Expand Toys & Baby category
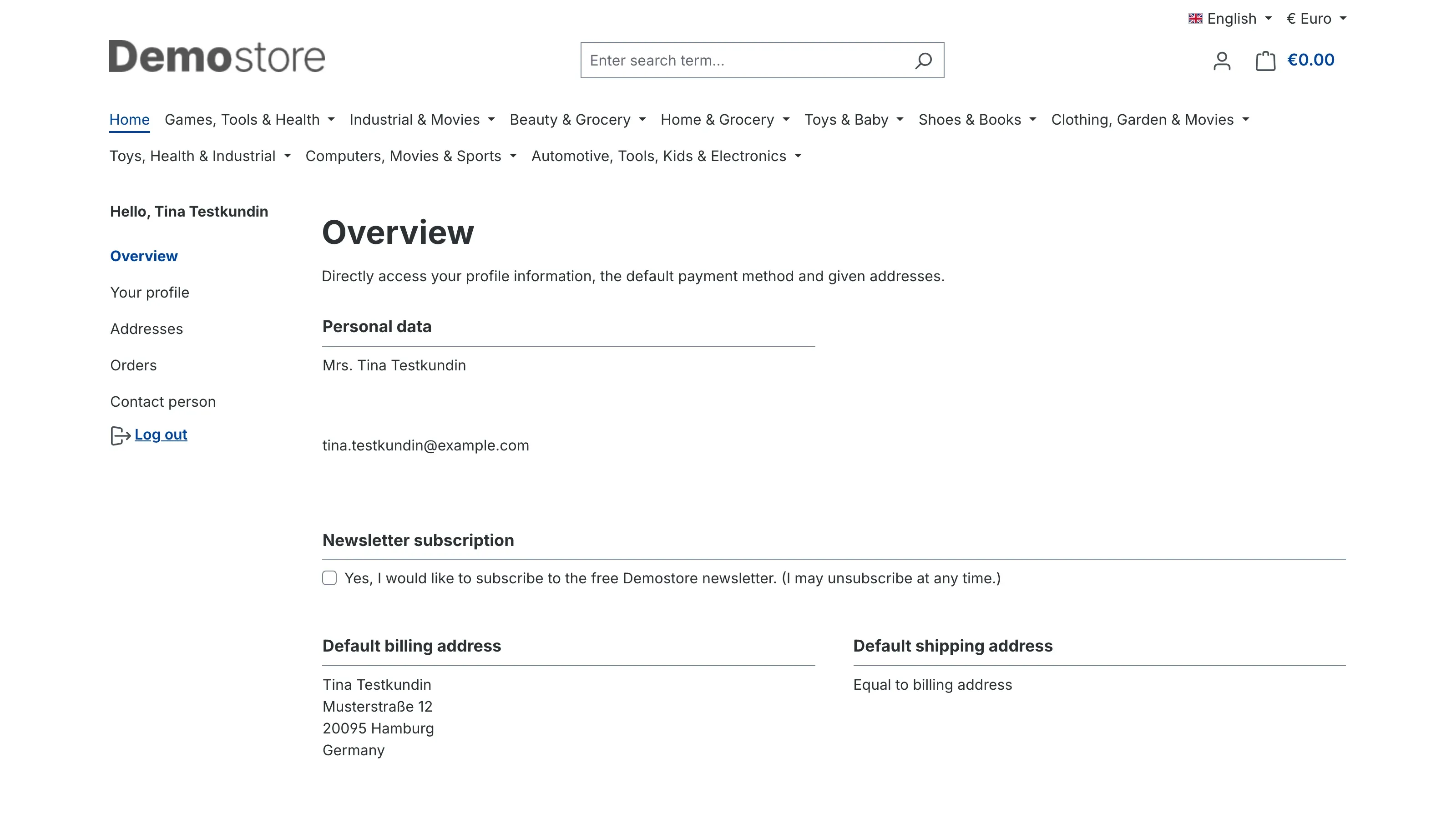Viewport: 1456px width, 819px height. click(854, 120)
